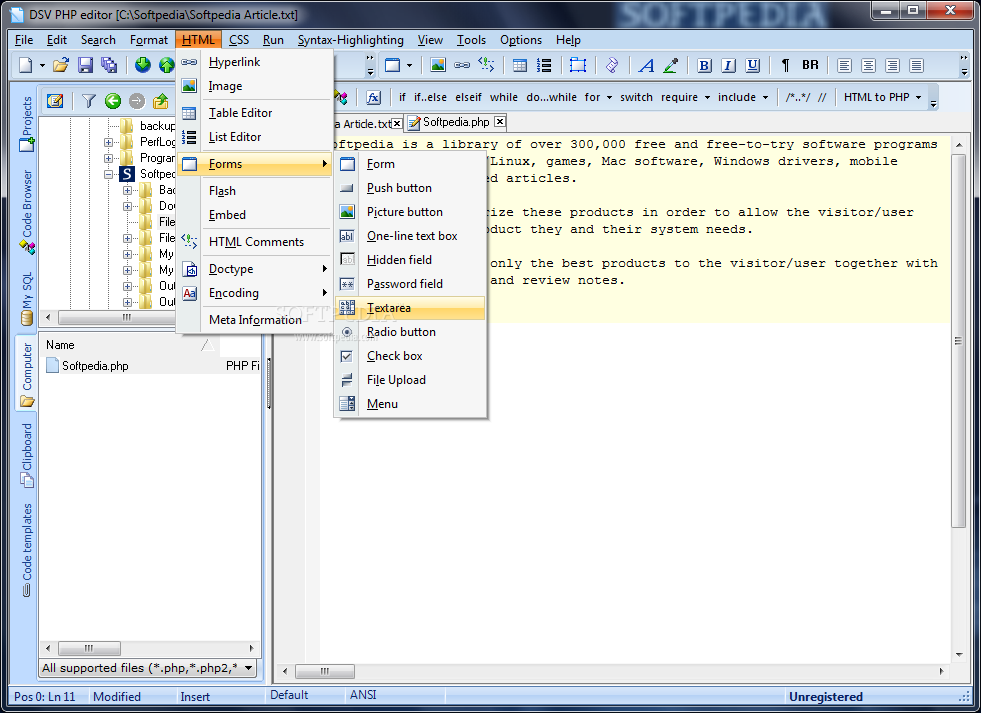Open the for loop dropdown arrow
Image resolution: width=981 pixels, height=713 pixels.
tap(609, 98)
